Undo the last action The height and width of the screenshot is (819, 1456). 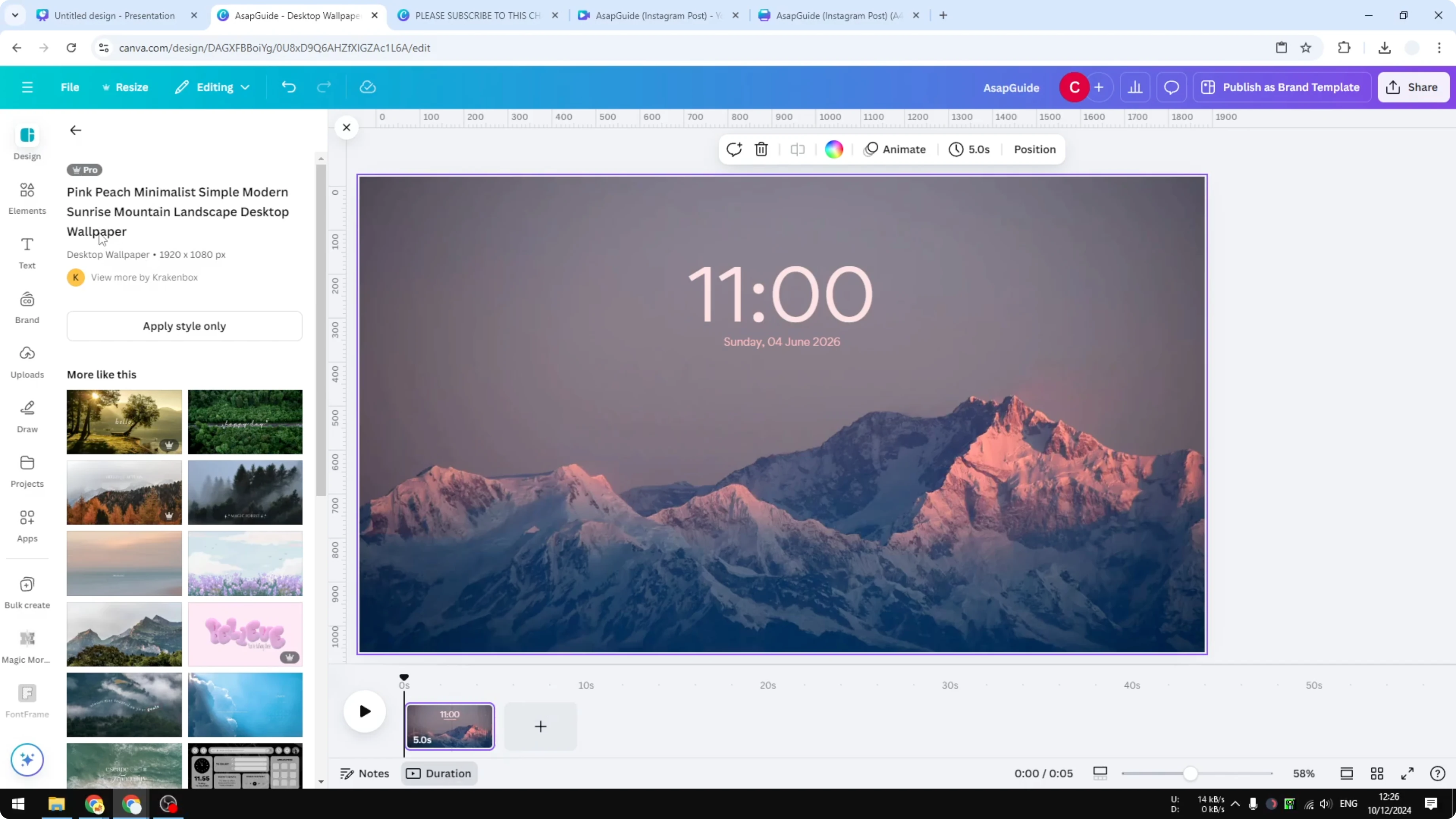288,87
